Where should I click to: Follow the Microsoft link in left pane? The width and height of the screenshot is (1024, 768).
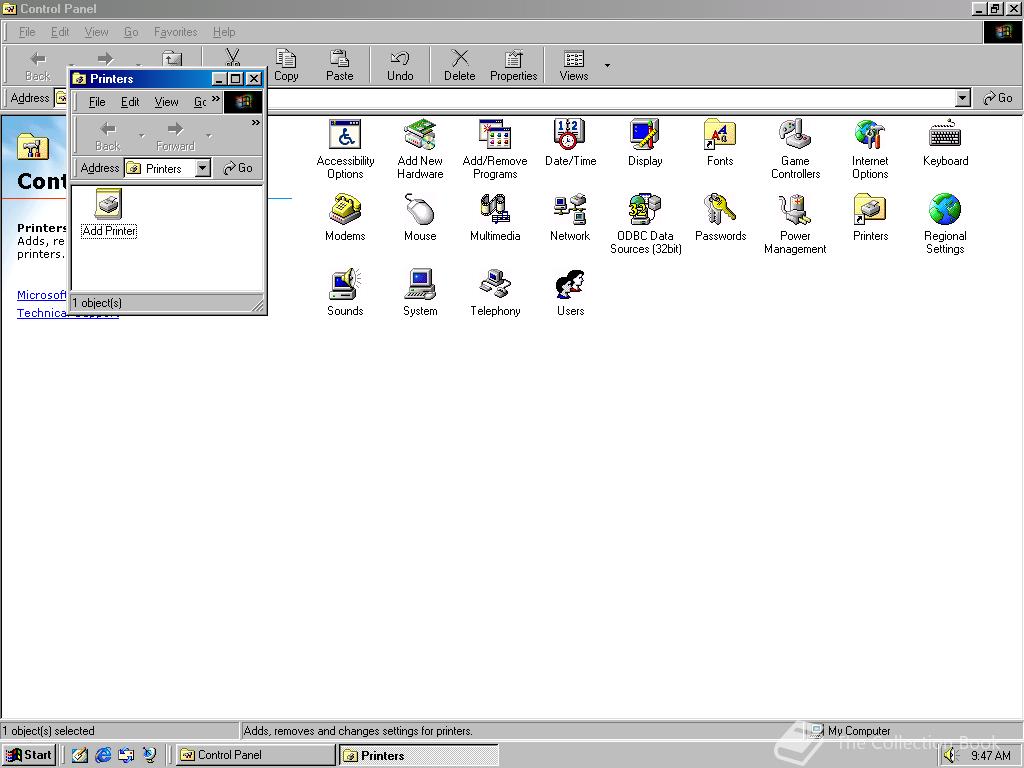pos(41,295)
